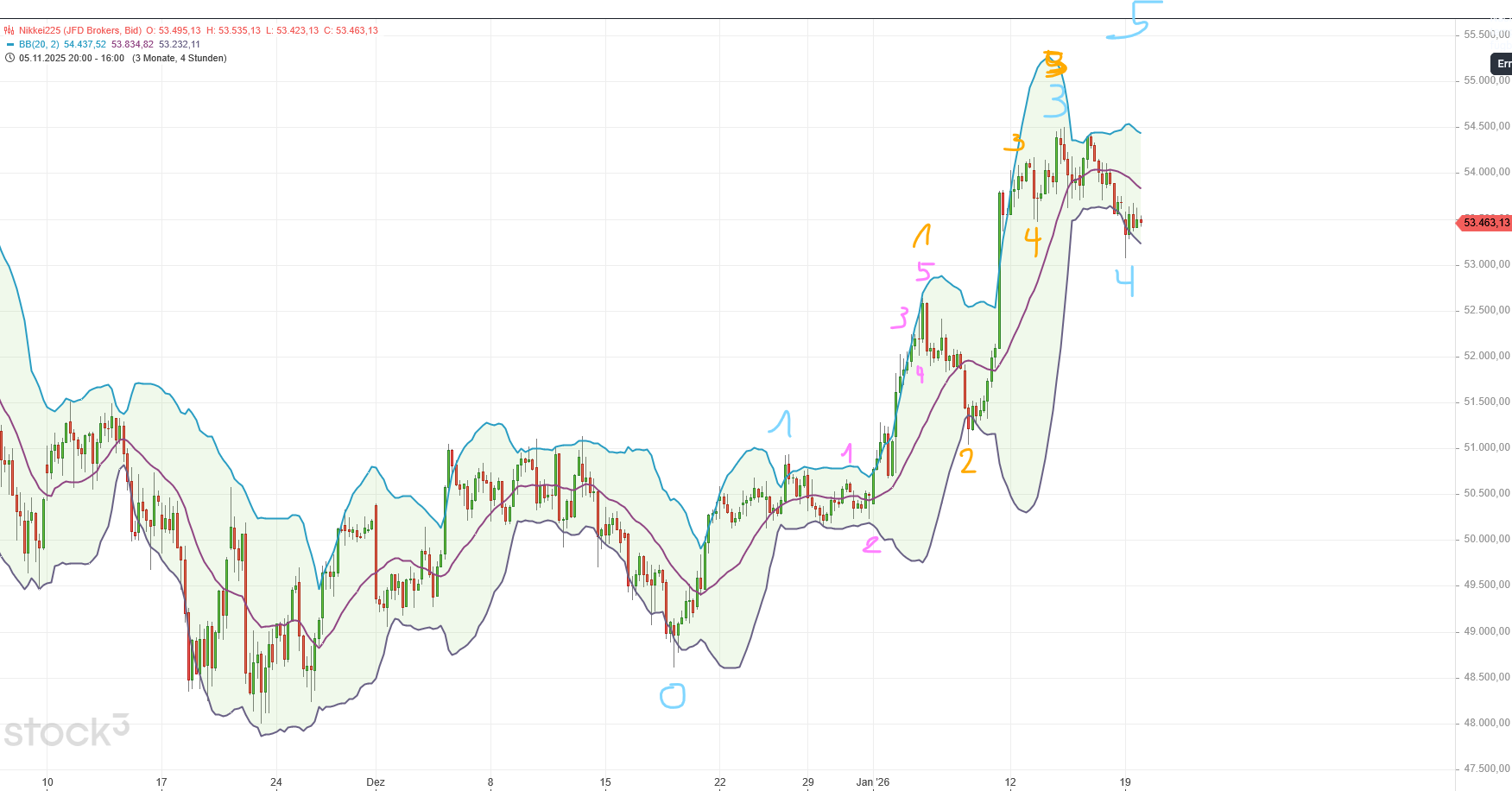This screenshot has width=1512, height=791.
Task: Click the BB upper band value 54.437,52
Action: pyautogui.click(x=85, y=44)
